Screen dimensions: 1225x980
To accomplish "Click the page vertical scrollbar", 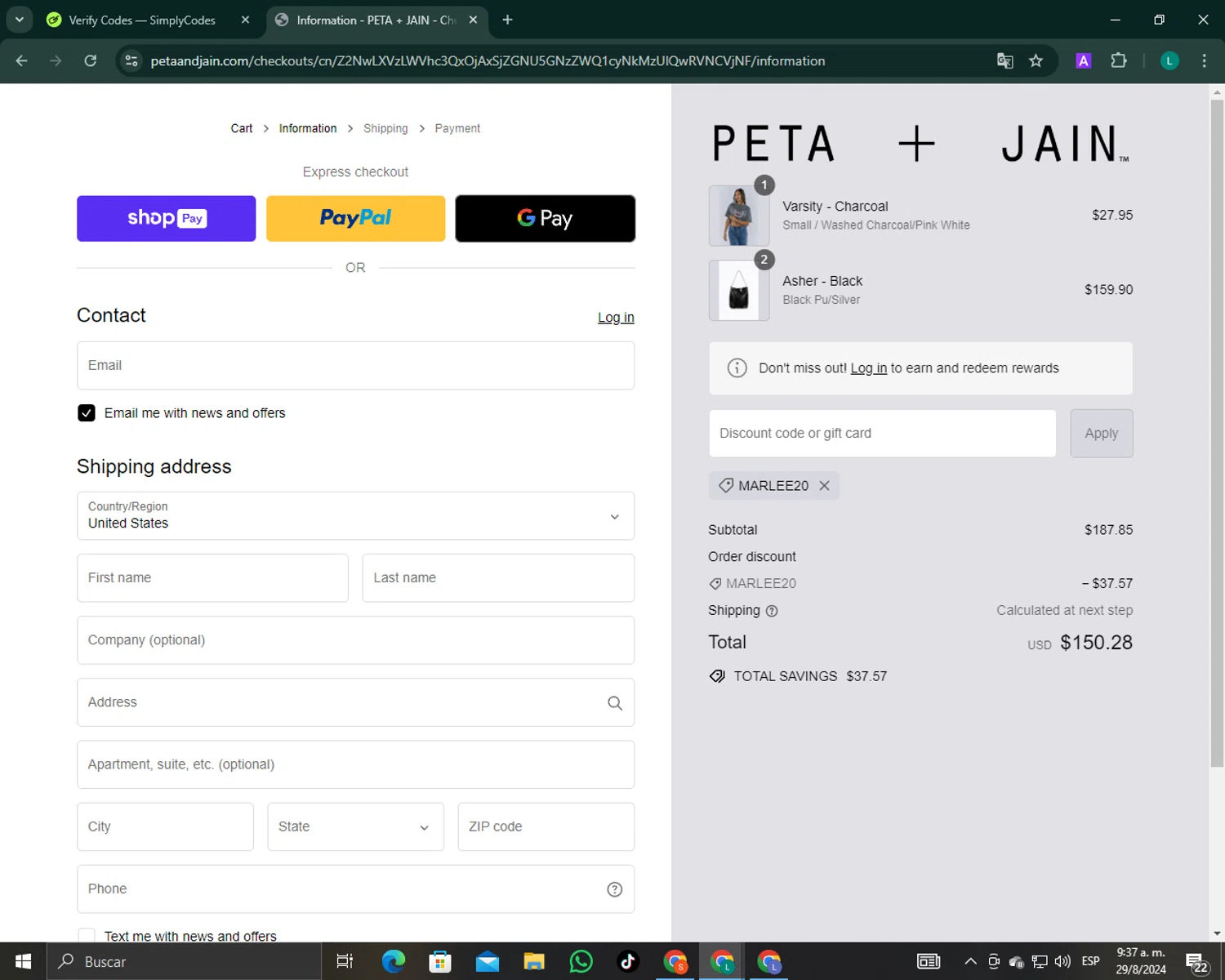I will coord(1217,433).
